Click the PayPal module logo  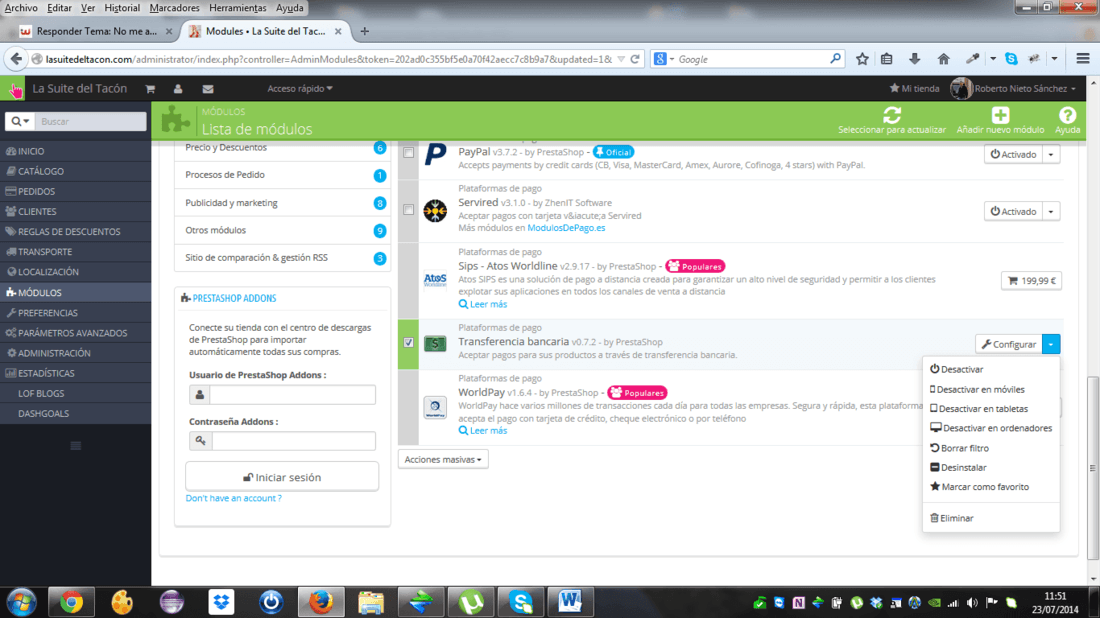pos(435,153)
